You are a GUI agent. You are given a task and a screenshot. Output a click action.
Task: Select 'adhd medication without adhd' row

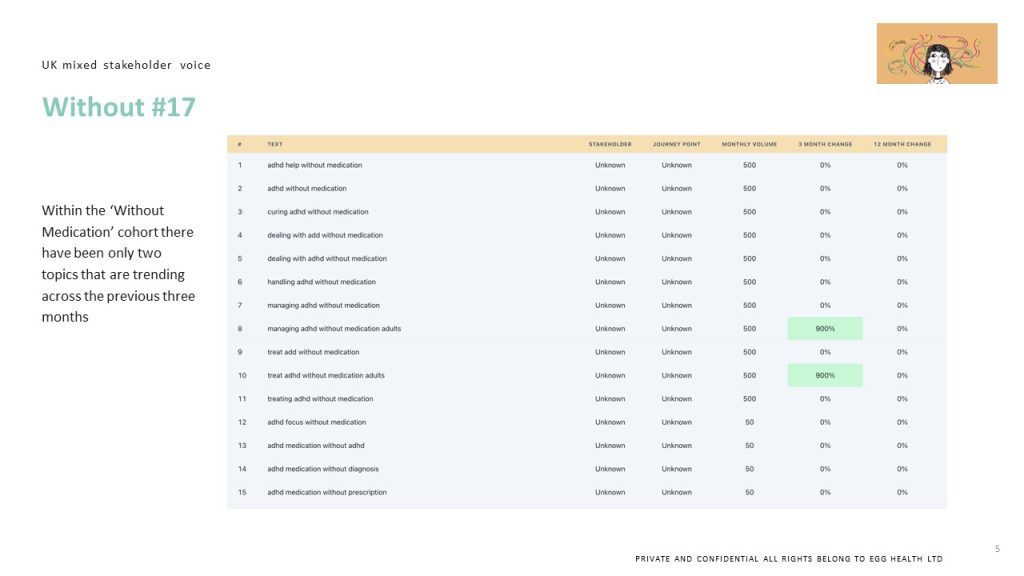586,446
